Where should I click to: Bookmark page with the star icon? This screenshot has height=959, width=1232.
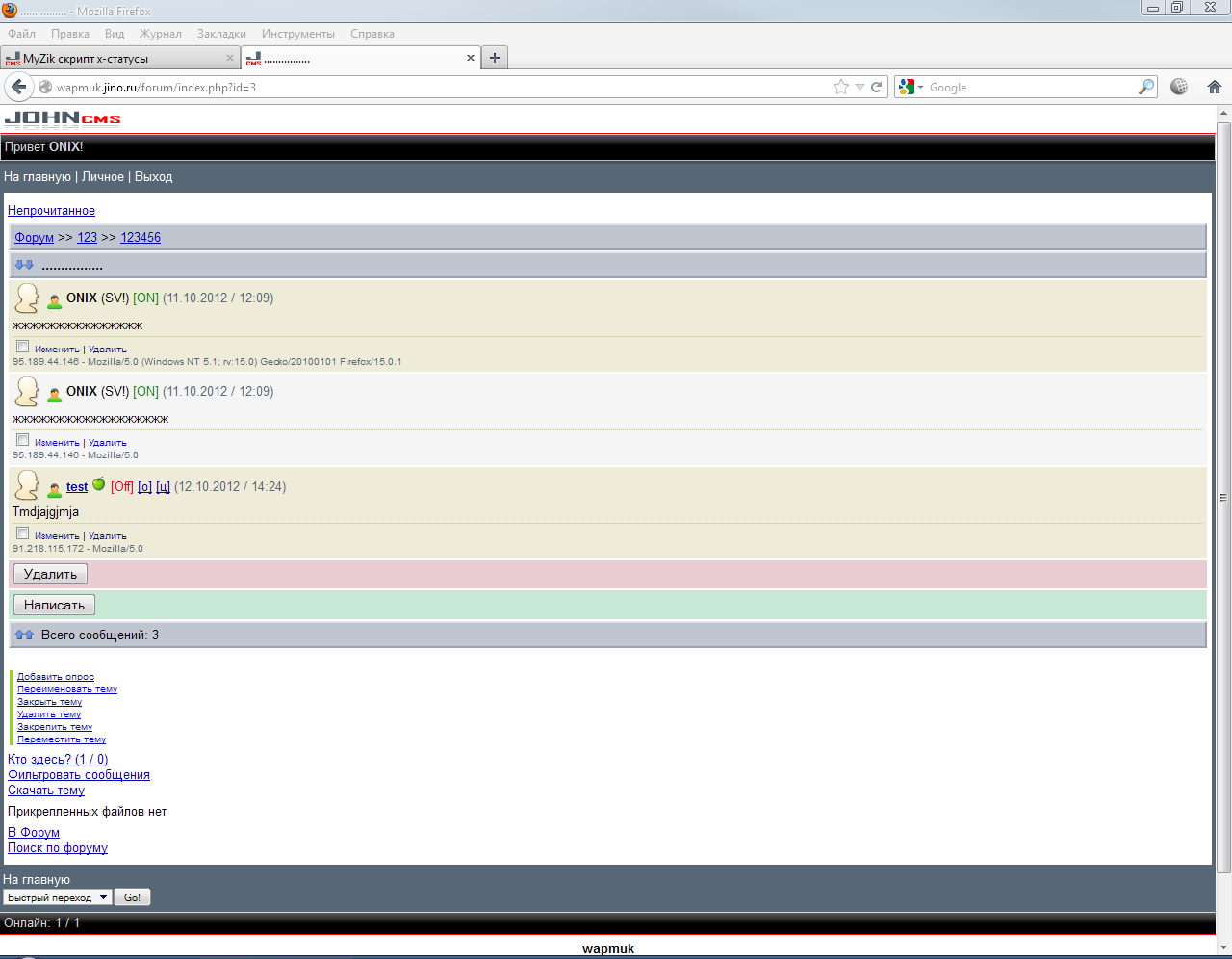tap(840, 87)
